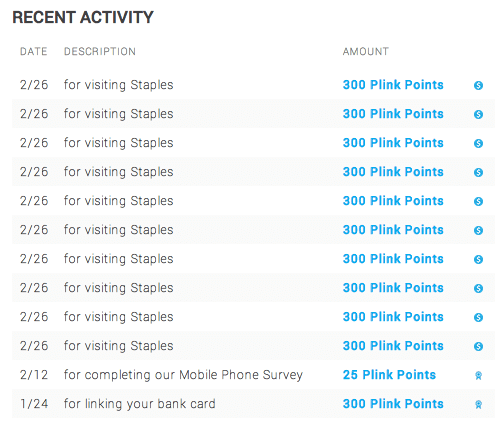
Task: Select 'for linking your bank card' description
Action: pyautogui.click(x=140, y=404)
